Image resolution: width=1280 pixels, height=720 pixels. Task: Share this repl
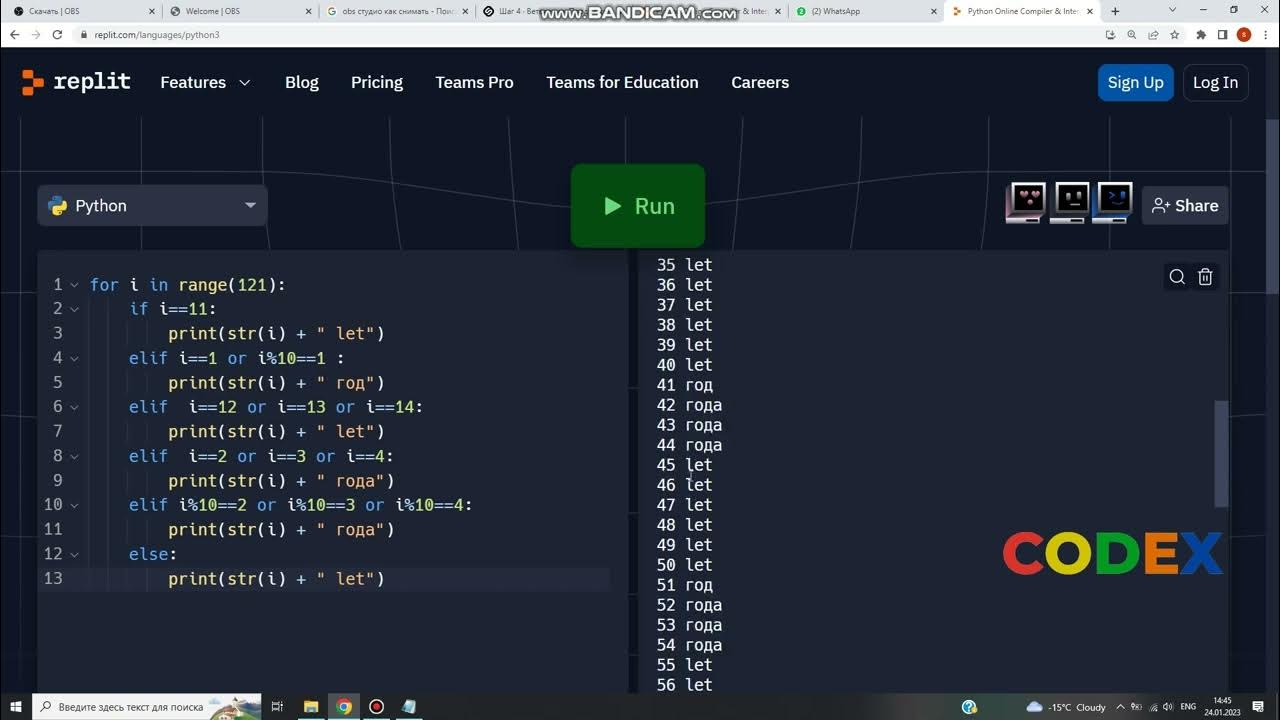1185,205
